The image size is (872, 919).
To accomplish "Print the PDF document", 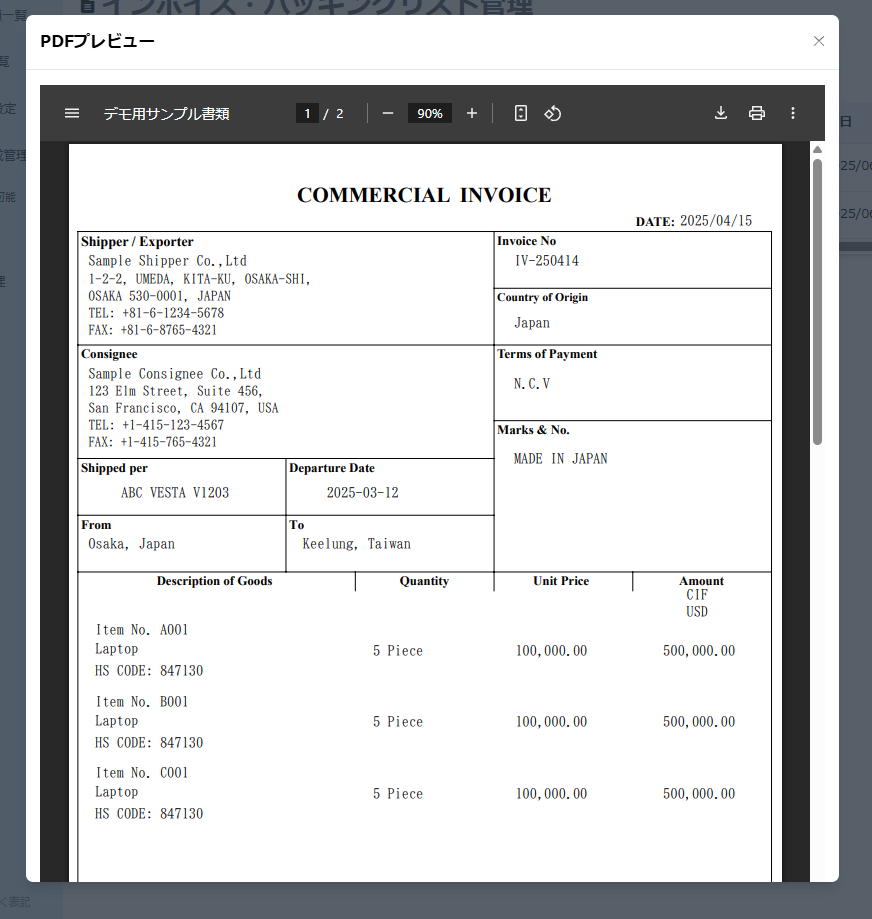I will (757, 113).
